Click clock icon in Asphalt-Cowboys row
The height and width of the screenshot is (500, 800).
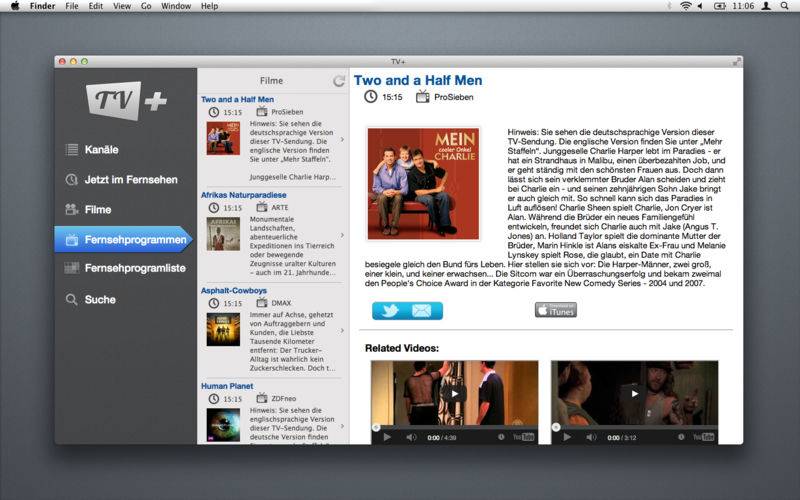[214, 303]
